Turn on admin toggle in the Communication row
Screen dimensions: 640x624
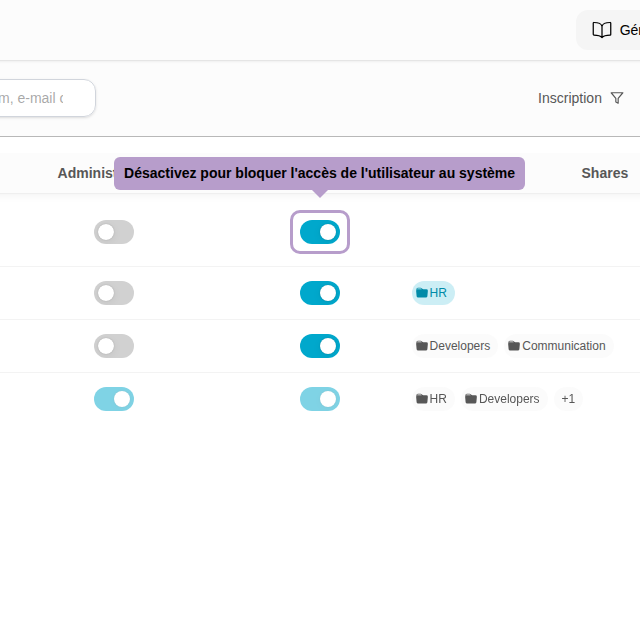click(114, 346)
